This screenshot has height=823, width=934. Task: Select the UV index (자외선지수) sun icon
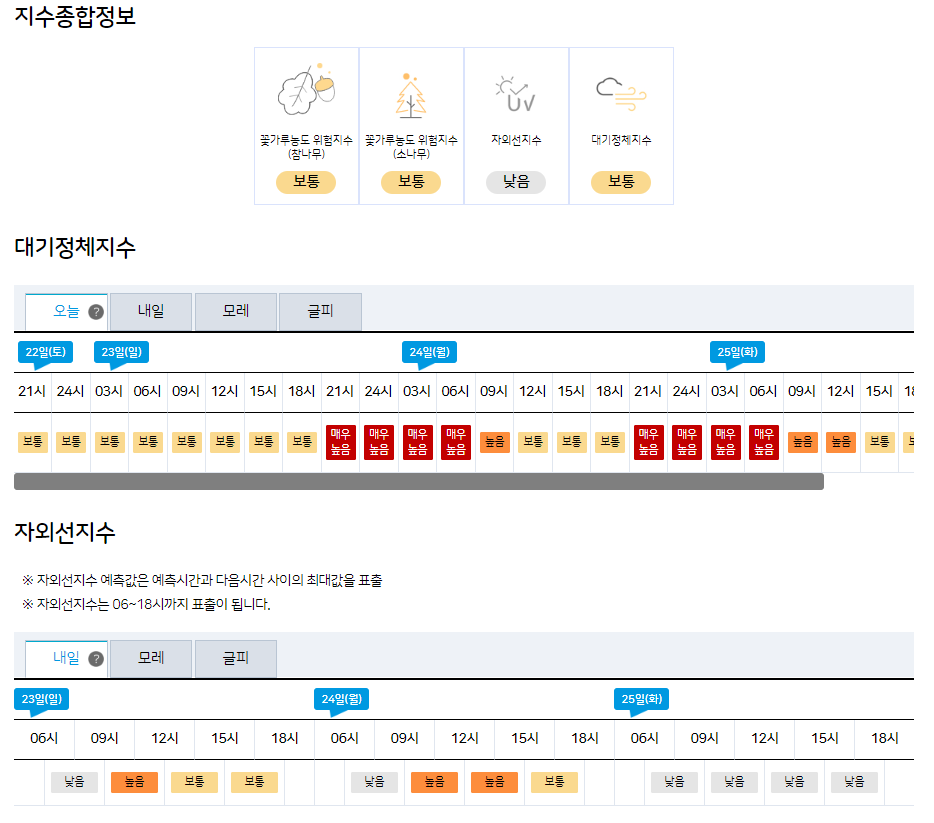coord(516,93)
